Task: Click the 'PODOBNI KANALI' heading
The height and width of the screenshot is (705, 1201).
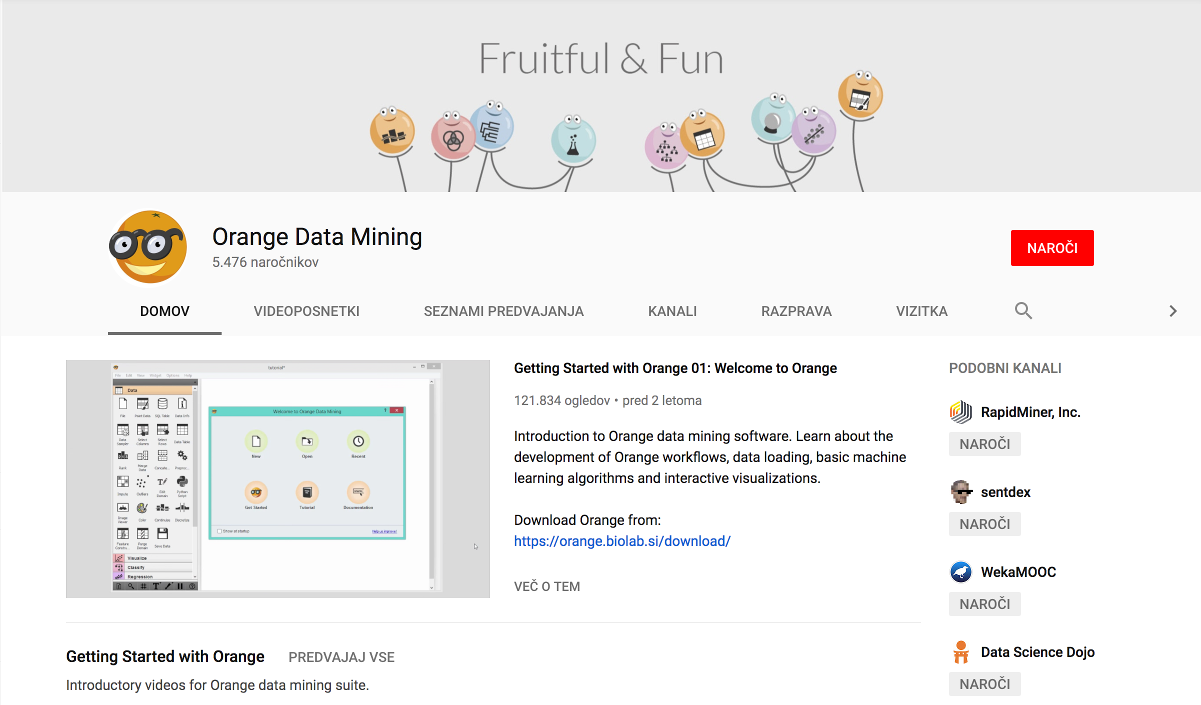Action: (1005, 368)
